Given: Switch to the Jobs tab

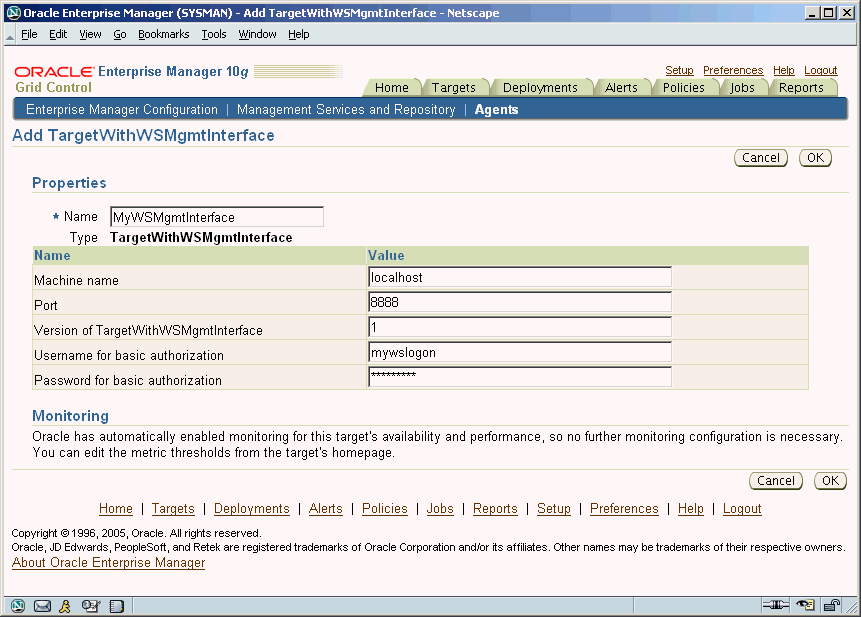Looking at the screenshot, I should coord(742,88).
